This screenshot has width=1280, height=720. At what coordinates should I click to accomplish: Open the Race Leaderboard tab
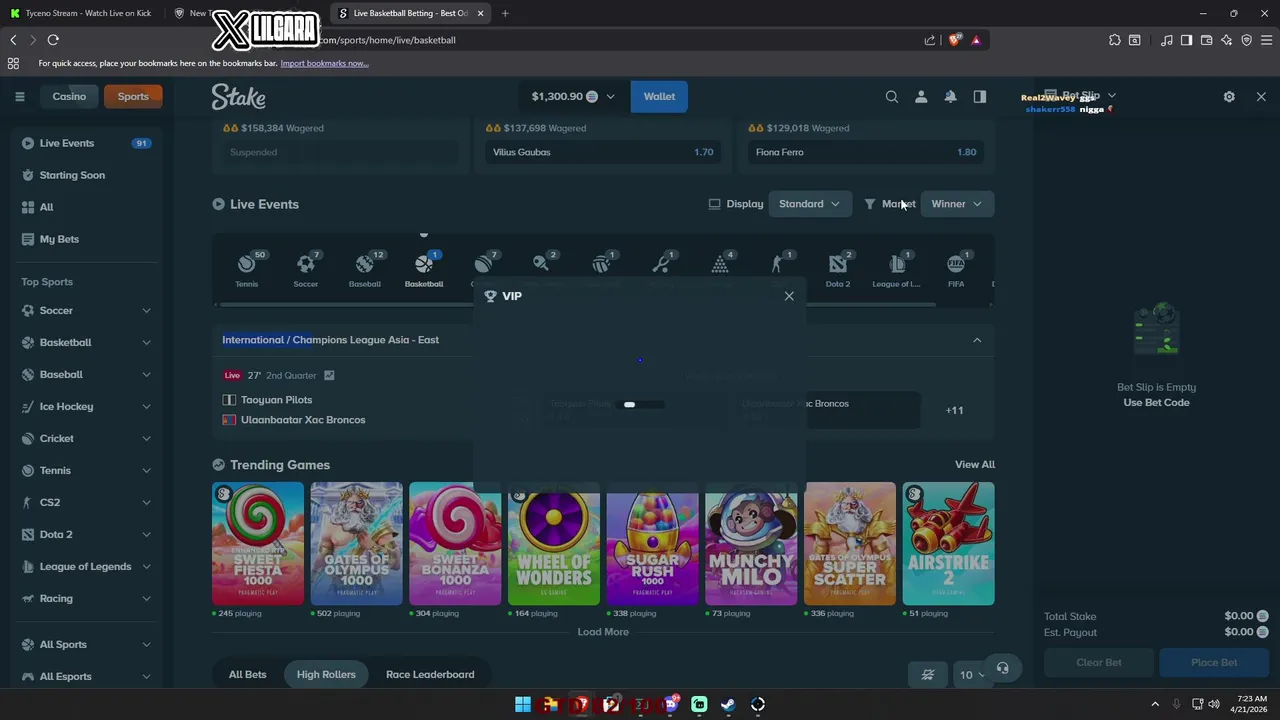pos(430,675)
